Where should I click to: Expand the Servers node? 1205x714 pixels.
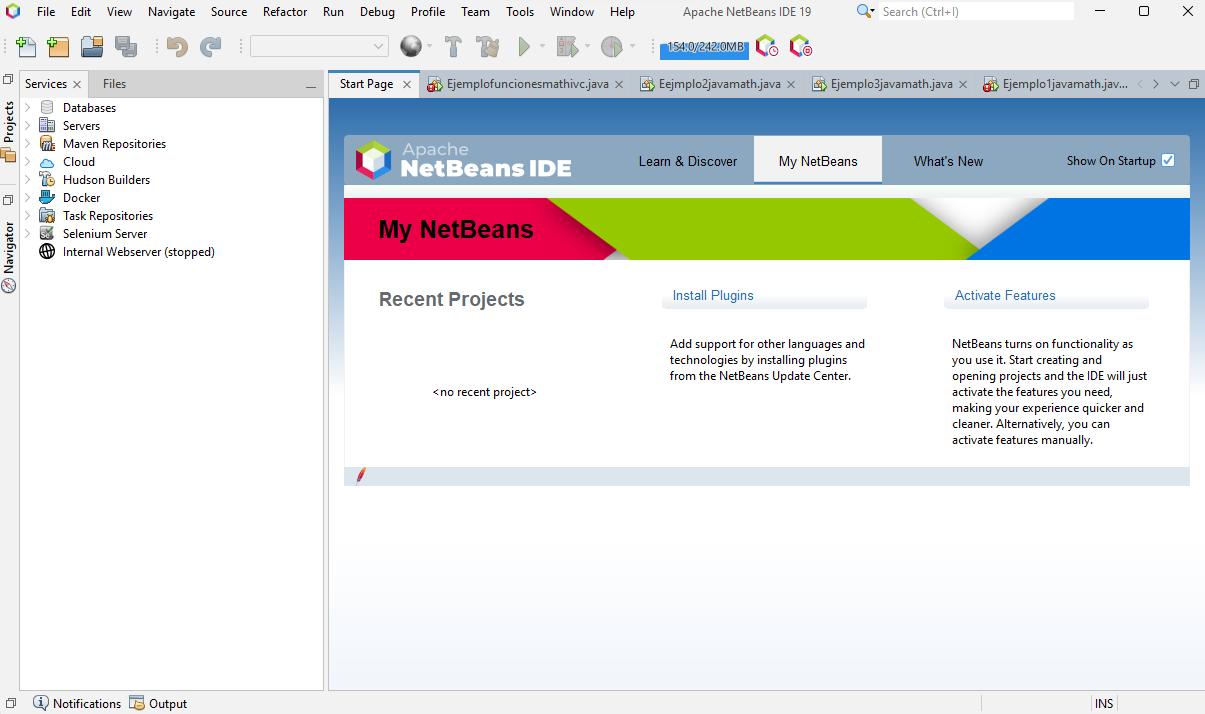click(28, 126)
